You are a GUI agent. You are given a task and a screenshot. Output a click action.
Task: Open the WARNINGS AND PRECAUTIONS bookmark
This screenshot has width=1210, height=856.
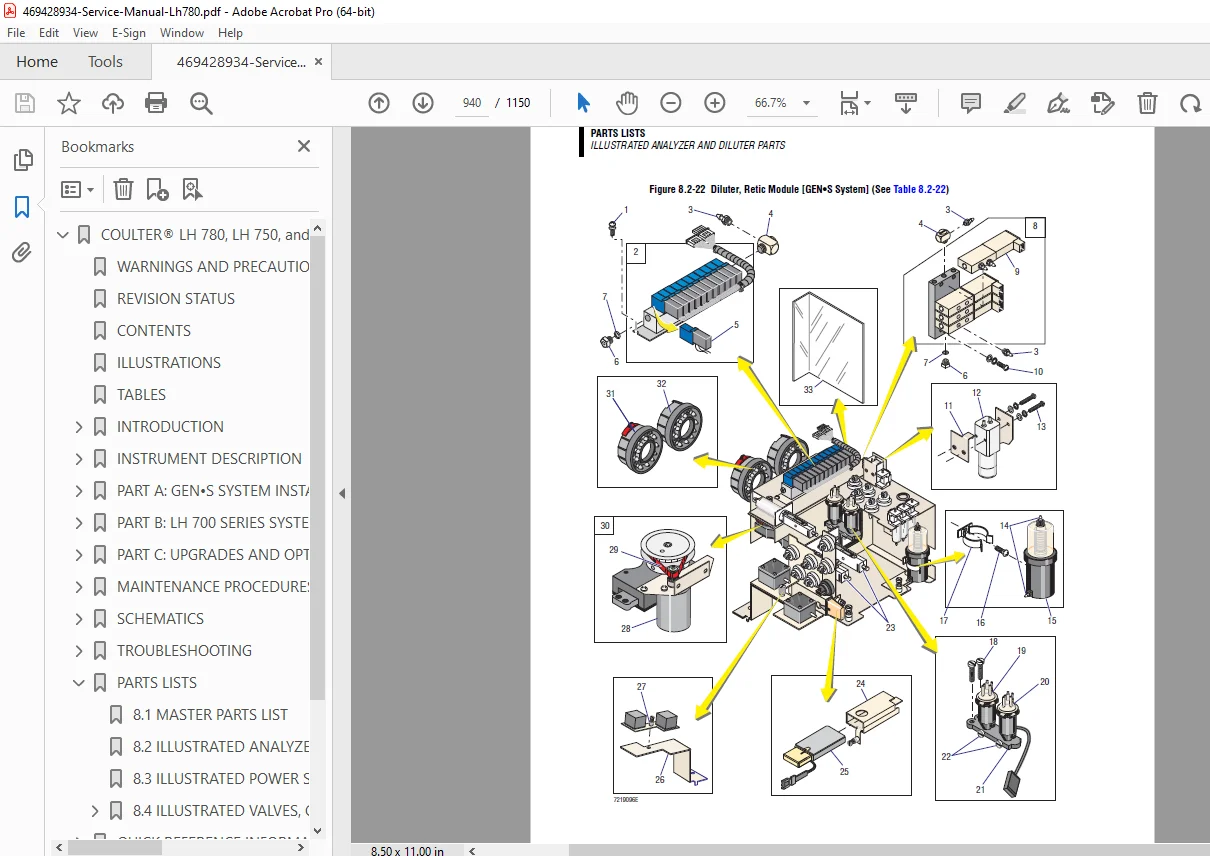click(213, 267)
